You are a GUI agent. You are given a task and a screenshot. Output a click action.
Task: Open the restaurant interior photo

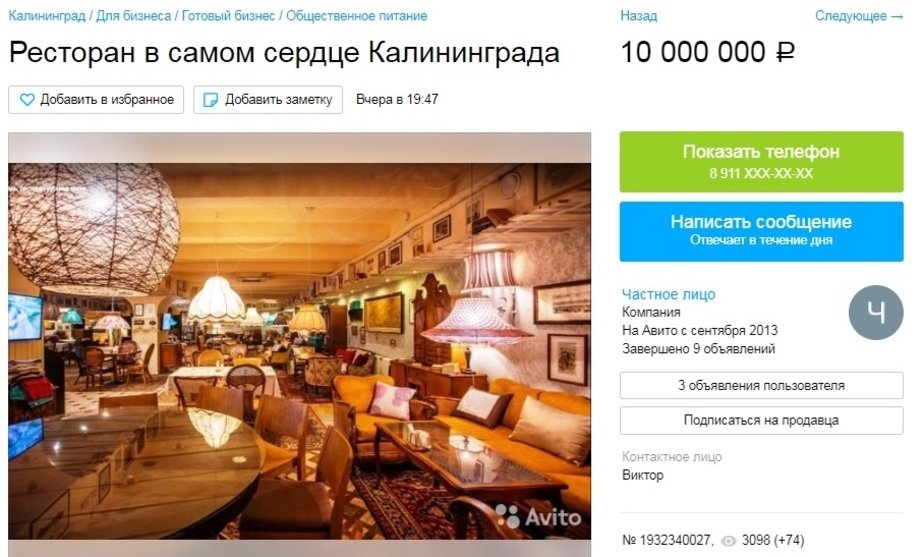299,351
